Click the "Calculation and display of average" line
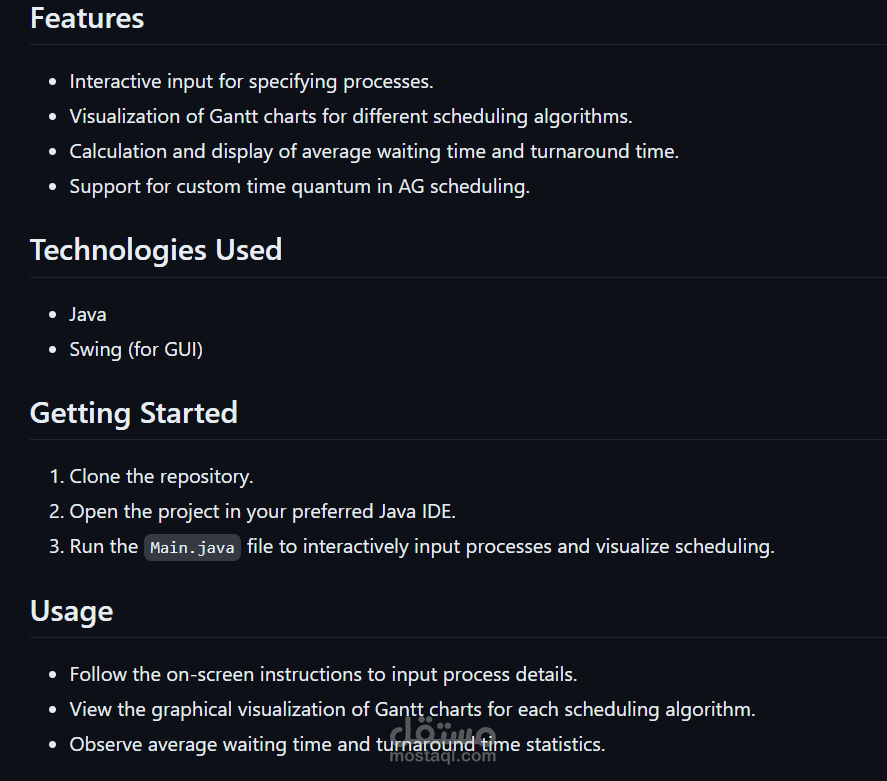This screenshot has height=781, width=887. pos(373,151)
